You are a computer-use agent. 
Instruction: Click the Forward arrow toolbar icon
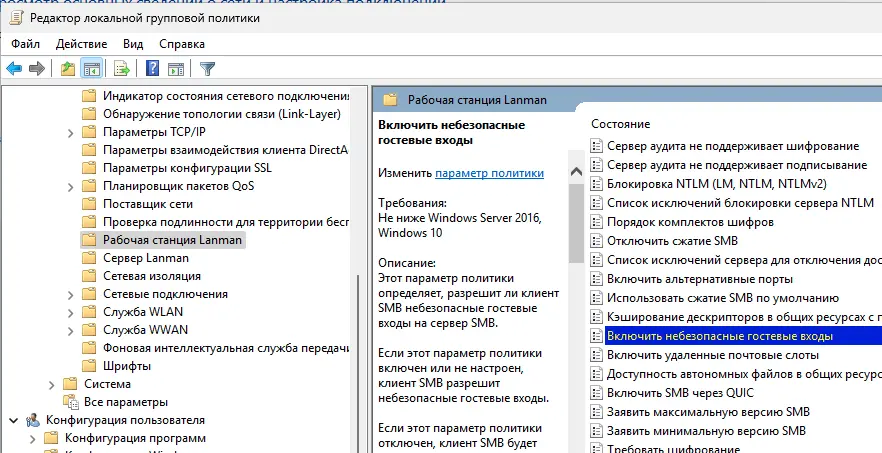37,69
